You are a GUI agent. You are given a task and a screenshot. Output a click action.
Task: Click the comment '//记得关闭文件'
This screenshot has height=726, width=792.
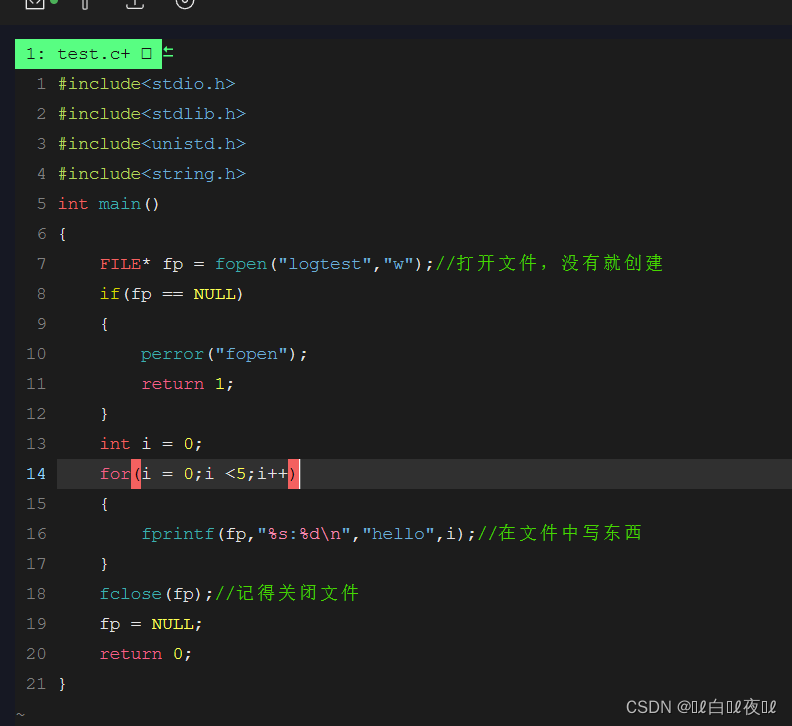pos(287,593)
